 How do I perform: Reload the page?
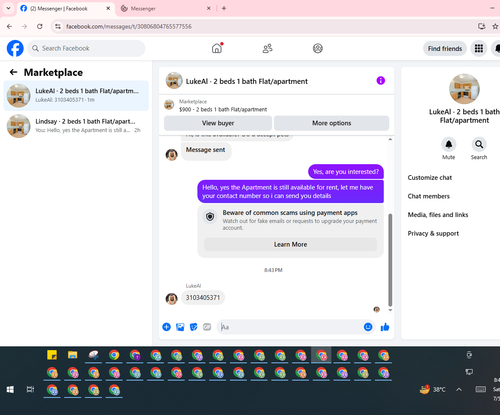click(x=40, y=26)
